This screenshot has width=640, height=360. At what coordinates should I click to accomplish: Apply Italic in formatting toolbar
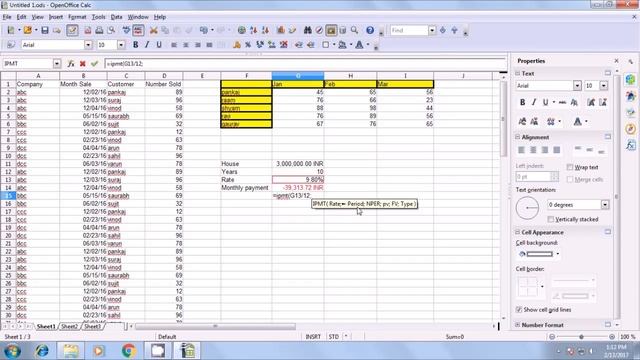pyautogui.click(x=147, y=45)
